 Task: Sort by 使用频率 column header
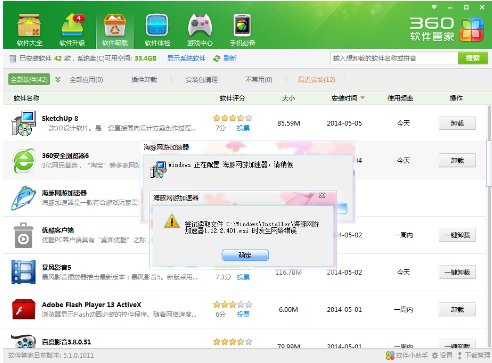click(x=400, y=98)
